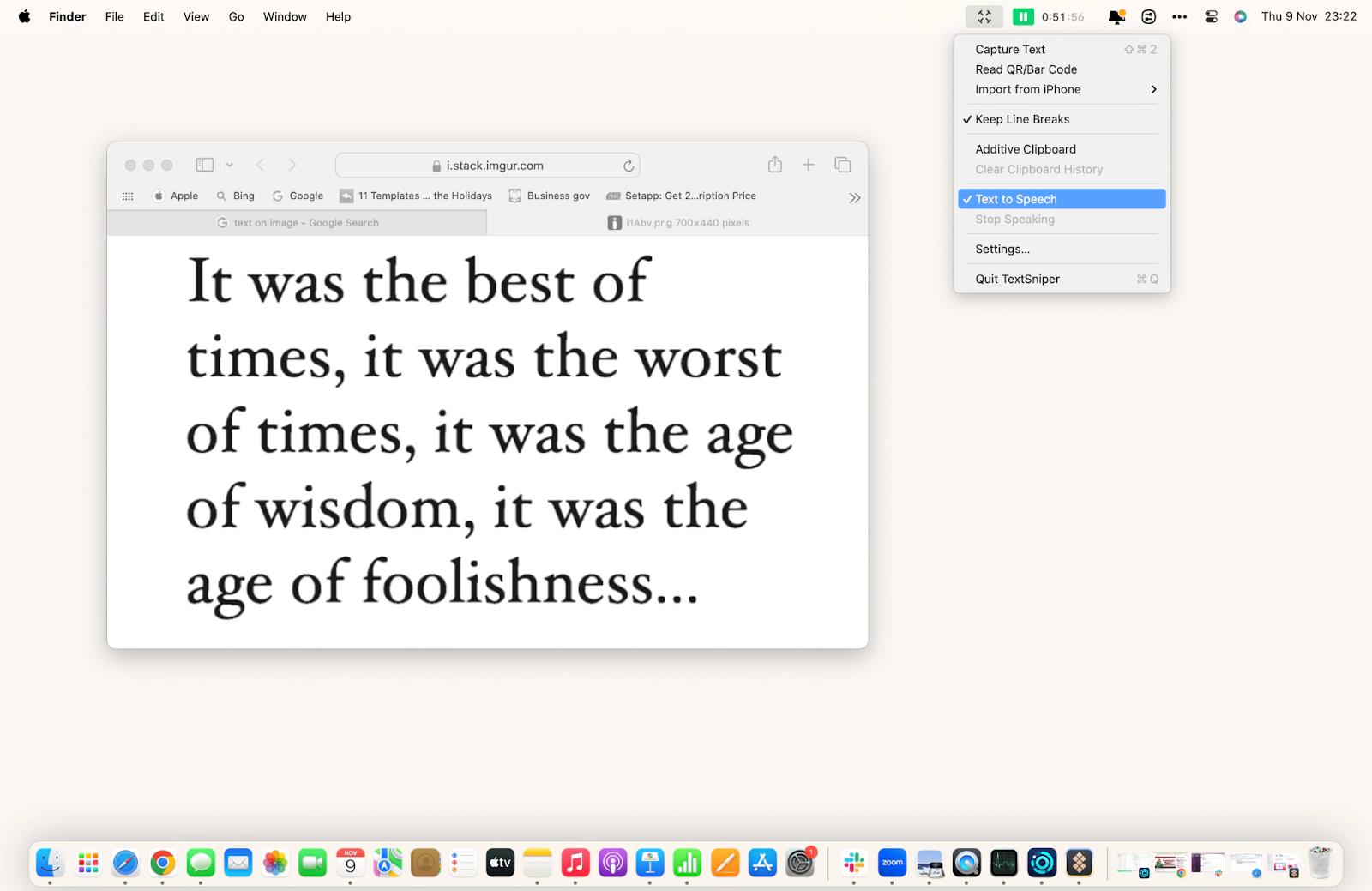This screenshot has height=891, width=1372.
Task: Open Trash from the Dock
Action: 1321,863
